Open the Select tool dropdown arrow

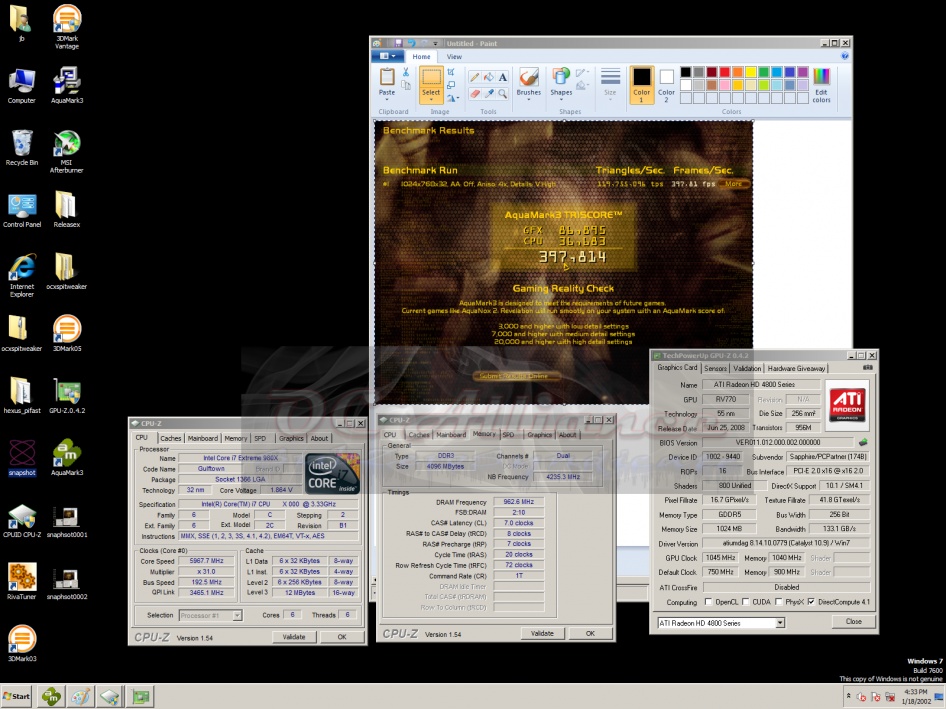click(x=431, y=101)
